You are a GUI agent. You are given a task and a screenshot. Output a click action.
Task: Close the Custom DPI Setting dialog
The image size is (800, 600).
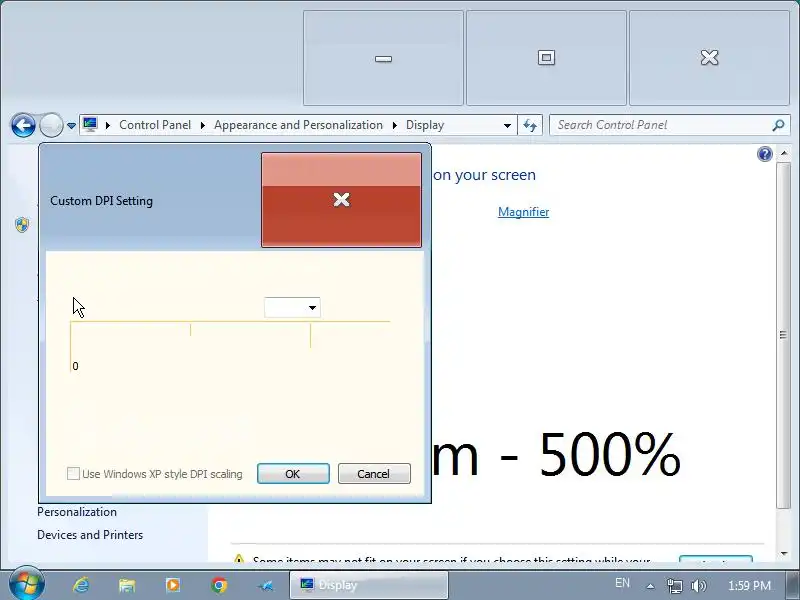click(341, 199)
